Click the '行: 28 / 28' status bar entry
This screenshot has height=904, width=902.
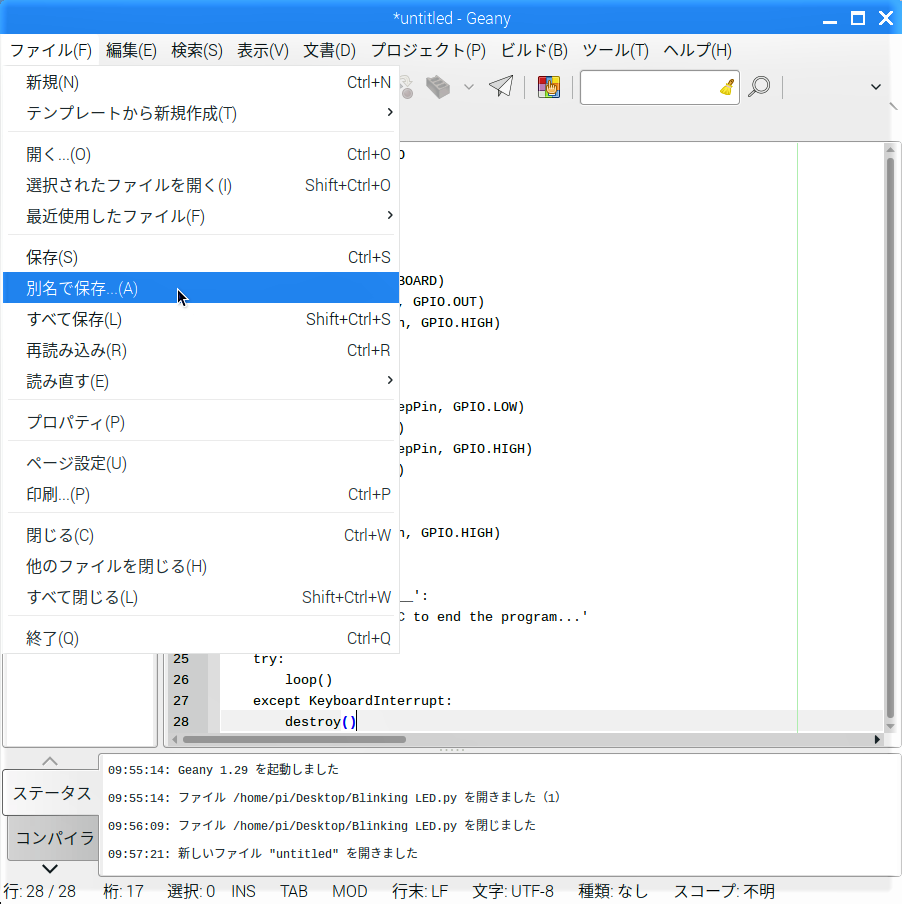click(x=40, y=891)
